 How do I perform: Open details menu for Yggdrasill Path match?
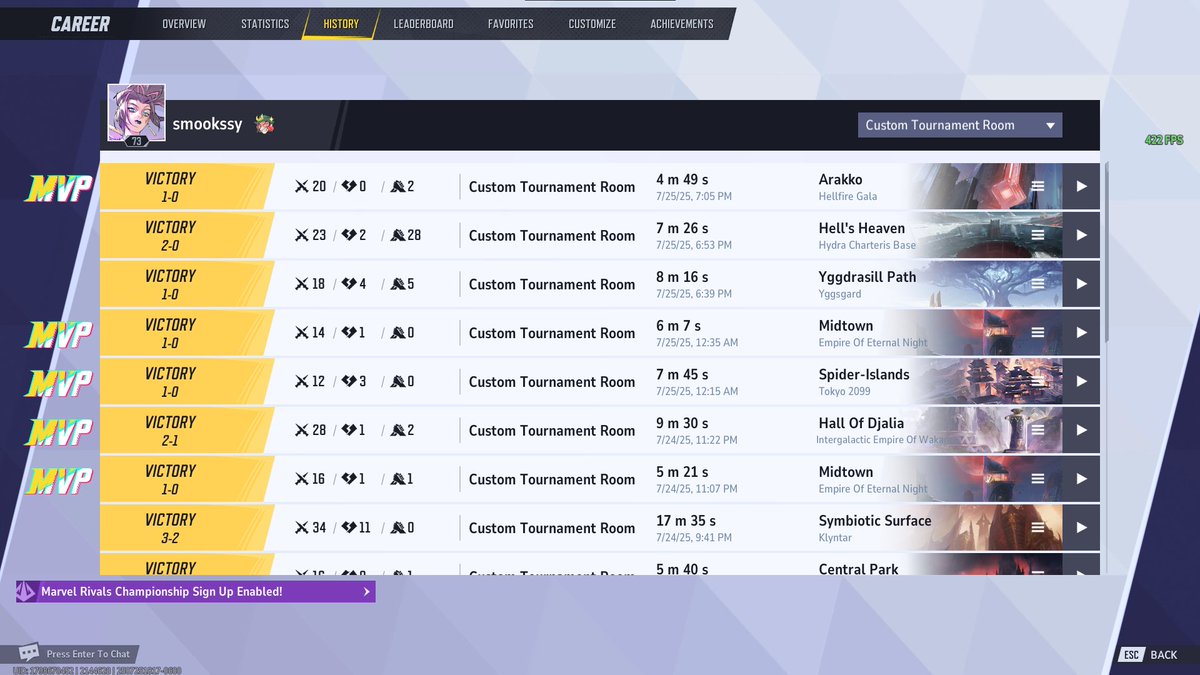(x=1038, y=284)
